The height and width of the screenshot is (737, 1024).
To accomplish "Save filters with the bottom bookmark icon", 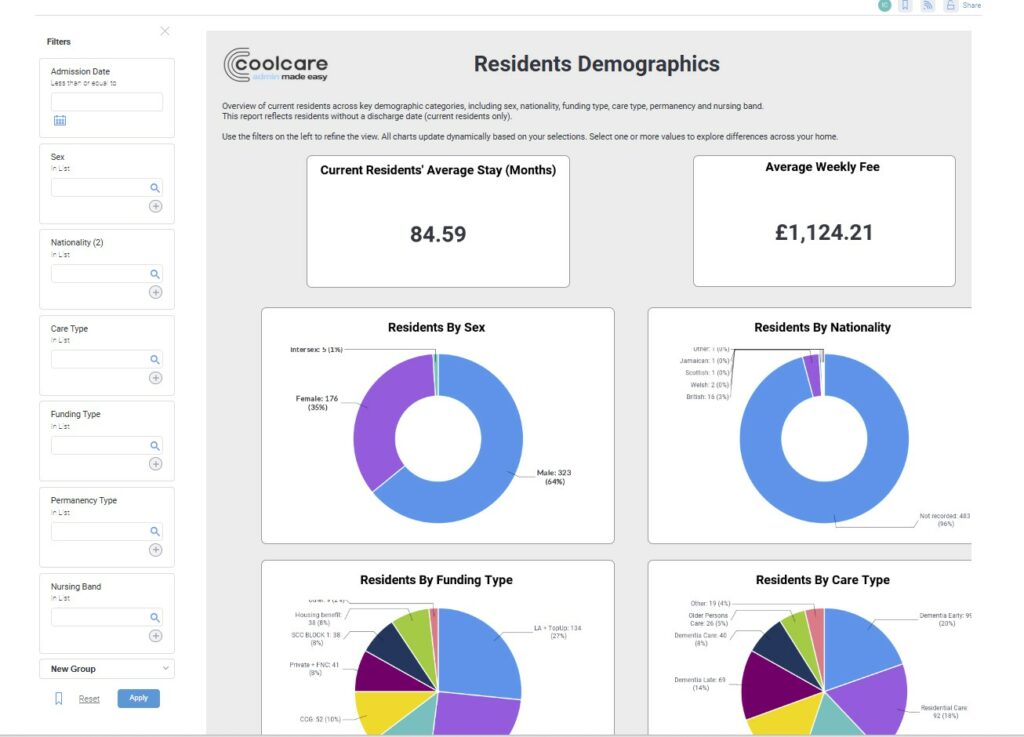I will 59,698.
